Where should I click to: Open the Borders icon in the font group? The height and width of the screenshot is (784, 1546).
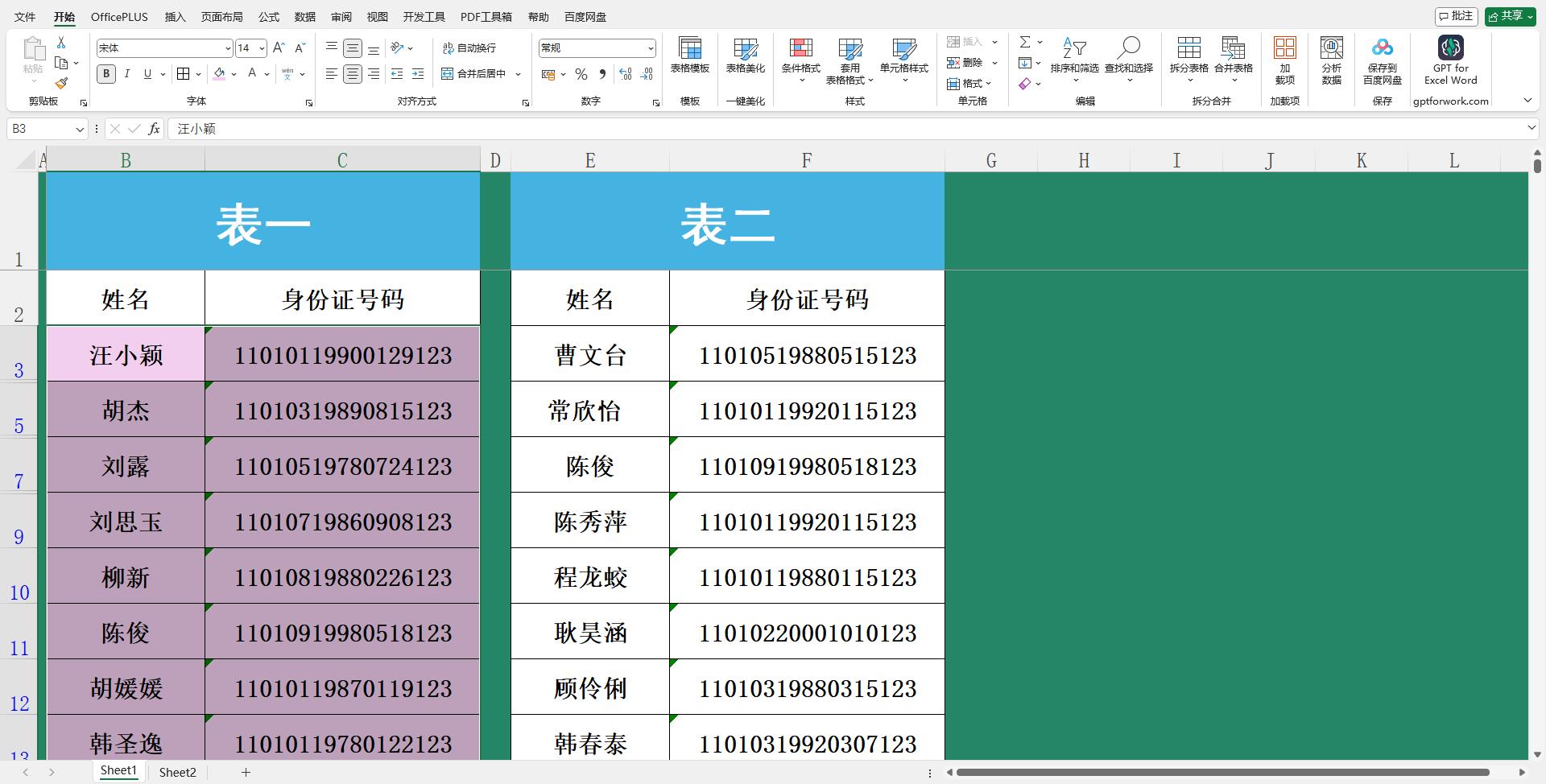pos(184,74)
